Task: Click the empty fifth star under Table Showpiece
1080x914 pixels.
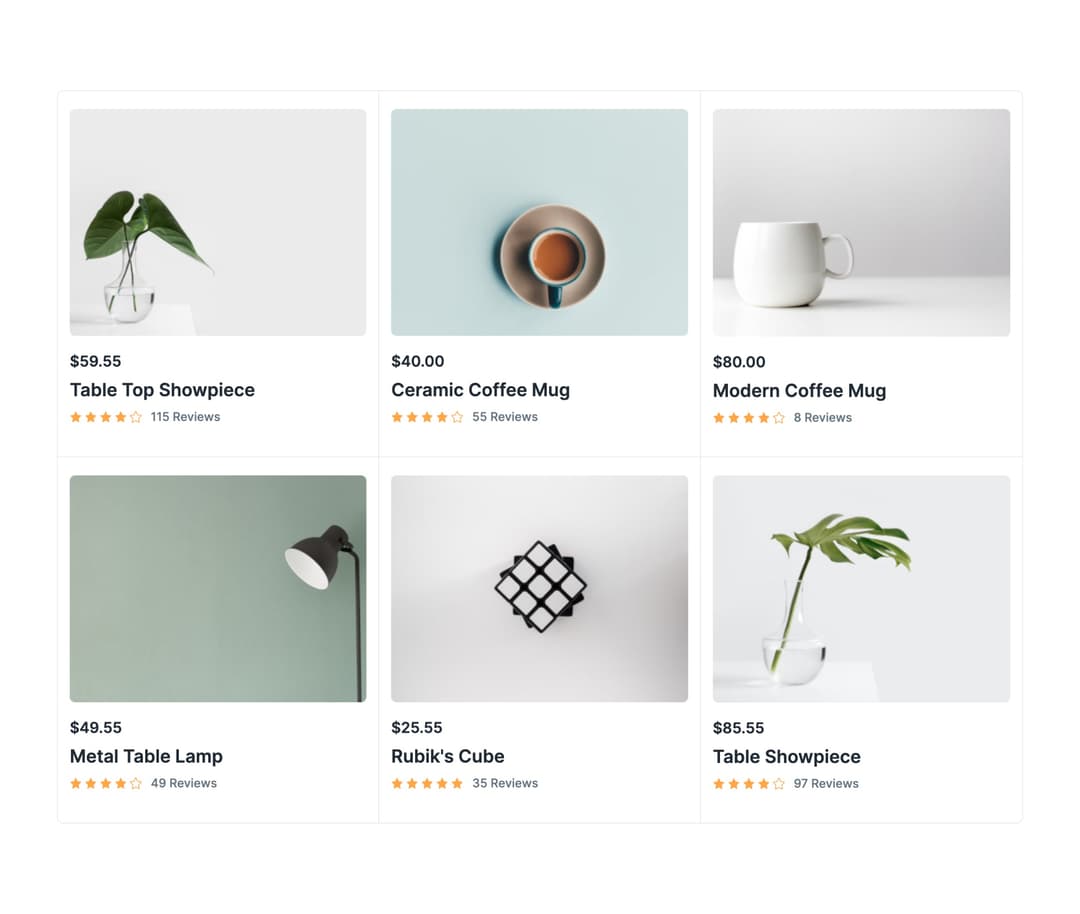Action: point(779,784)
